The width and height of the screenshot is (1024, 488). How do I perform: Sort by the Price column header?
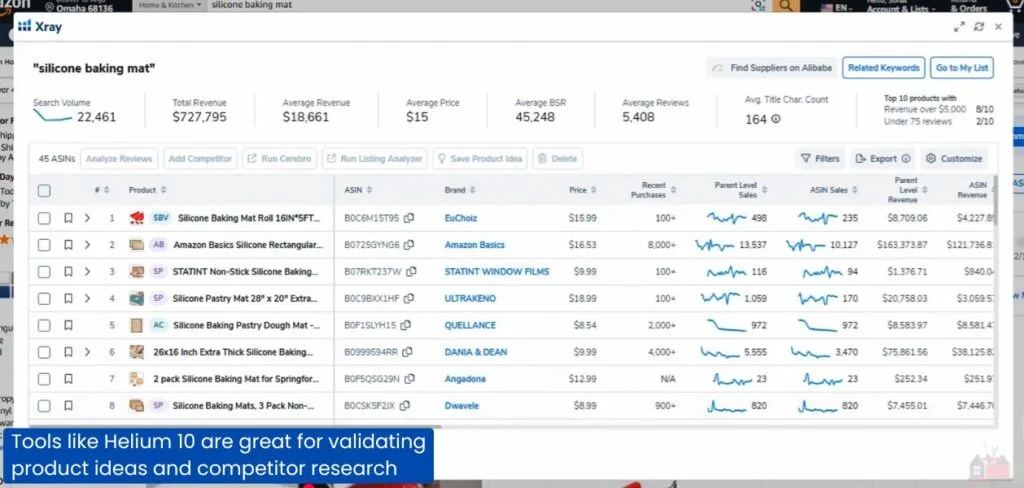pyautogui.click(x=583, y=190)
